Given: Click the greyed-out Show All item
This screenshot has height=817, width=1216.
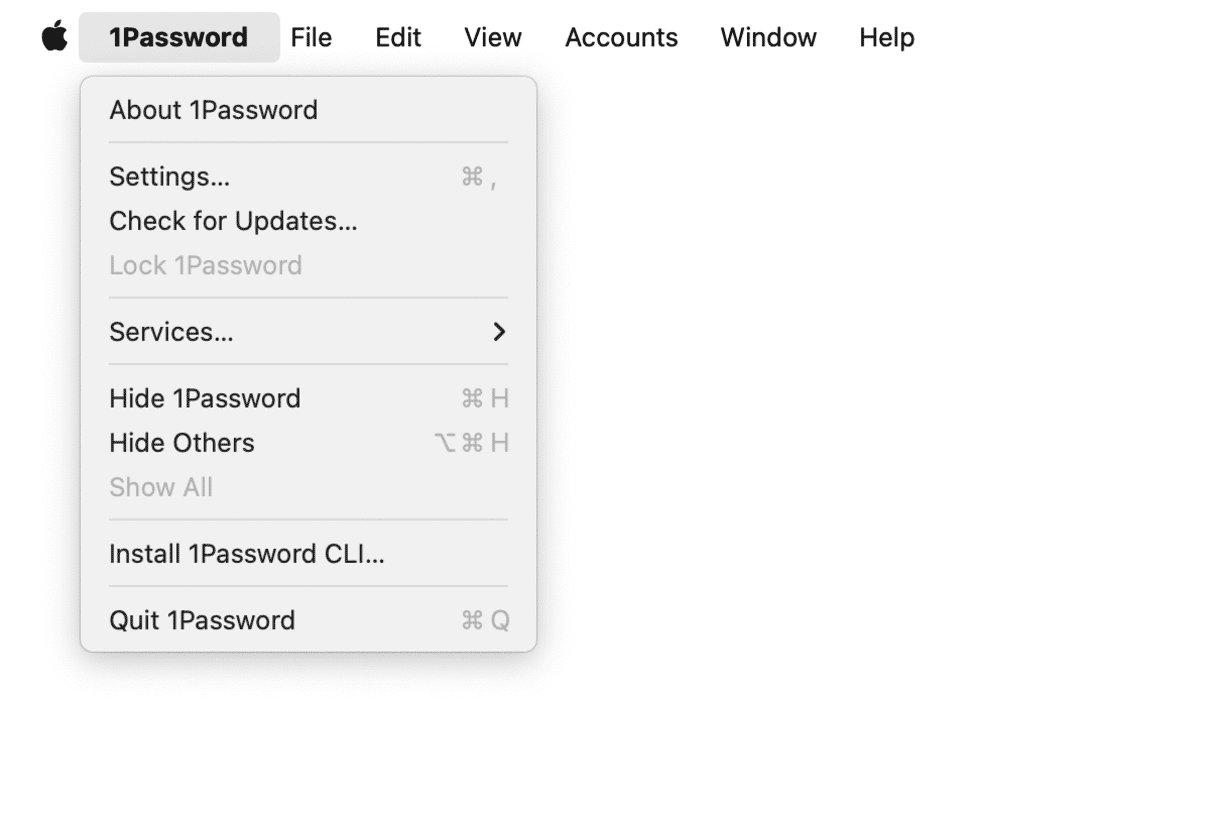Looking at the screenshot, I should (161, 487).
